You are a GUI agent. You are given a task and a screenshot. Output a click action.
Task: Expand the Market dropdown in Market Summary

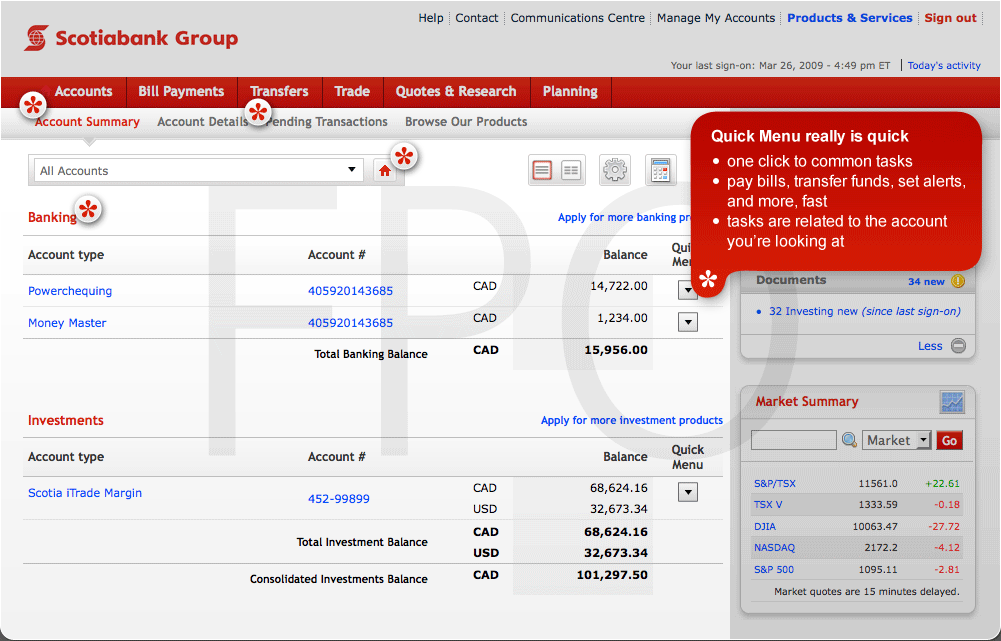tap(896, 440)
